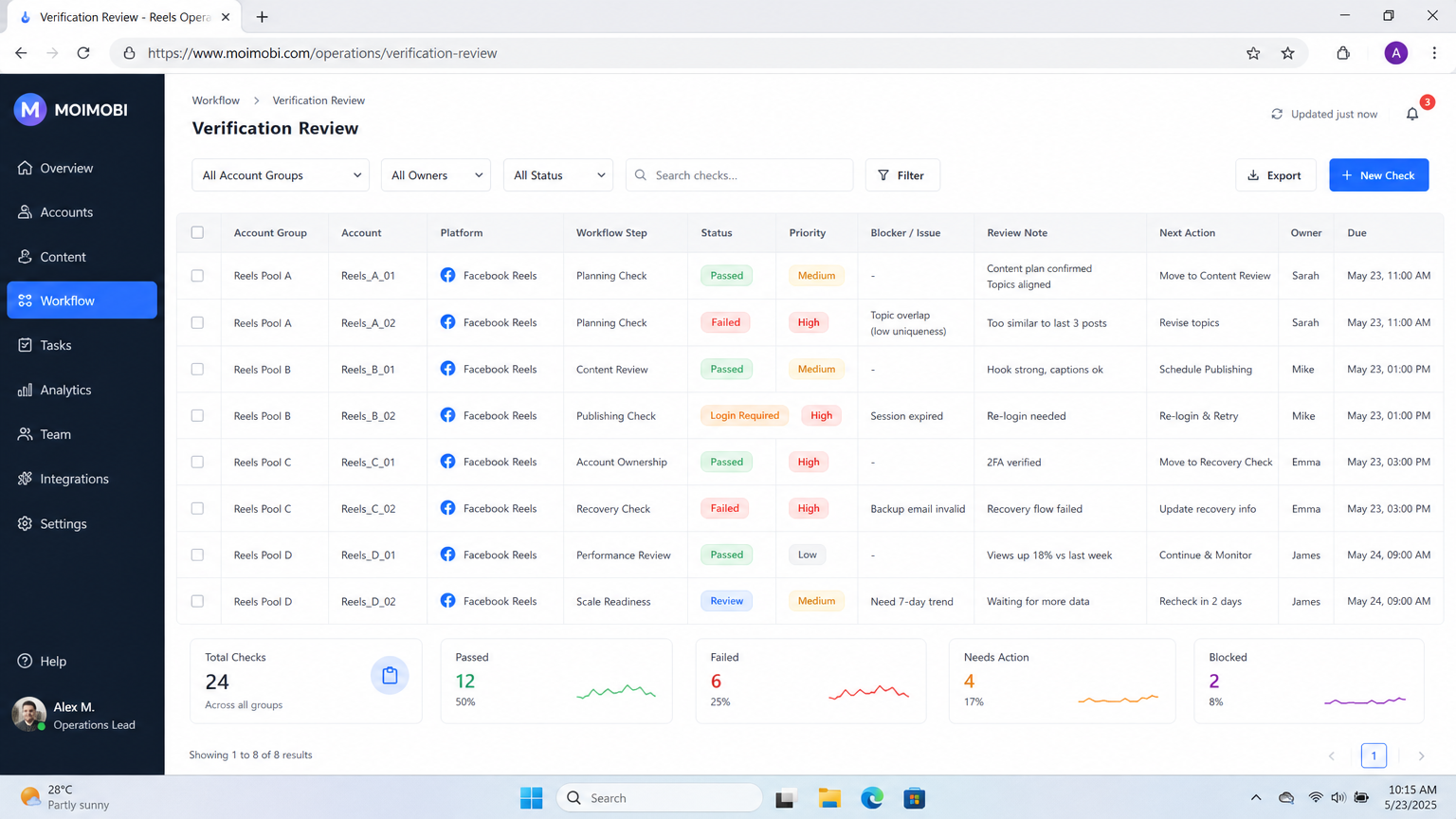Click the Passed sparkline chart
Image resolution: width=1456 pixels, height=819 pixels.
616,692
